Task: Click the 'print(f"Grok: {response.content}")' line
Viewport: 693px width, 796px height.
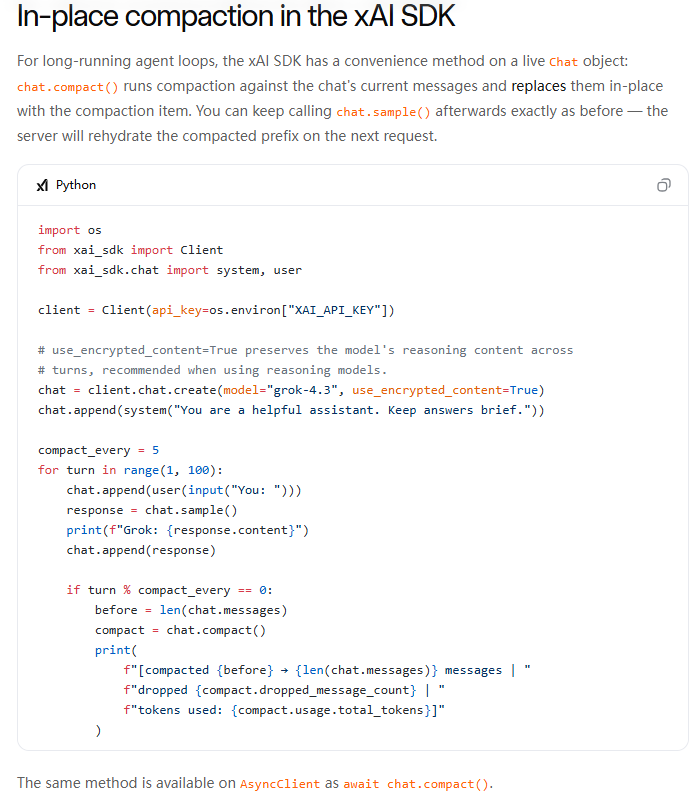Action: pos(187,530)
